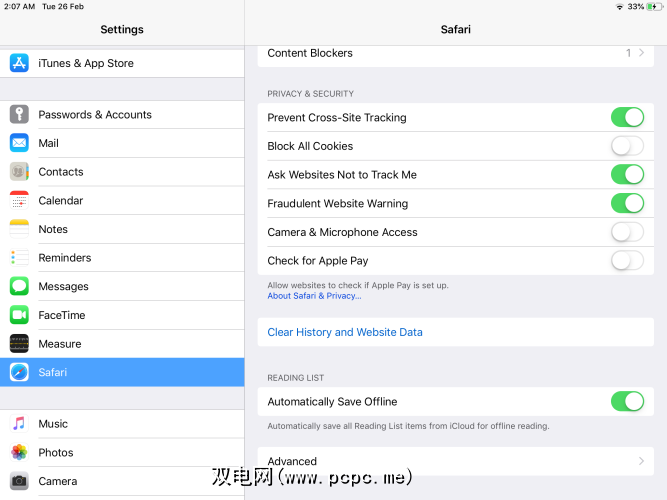
Task: Tap the Messages speech bubble icon
Action: (x=20, y=287)
